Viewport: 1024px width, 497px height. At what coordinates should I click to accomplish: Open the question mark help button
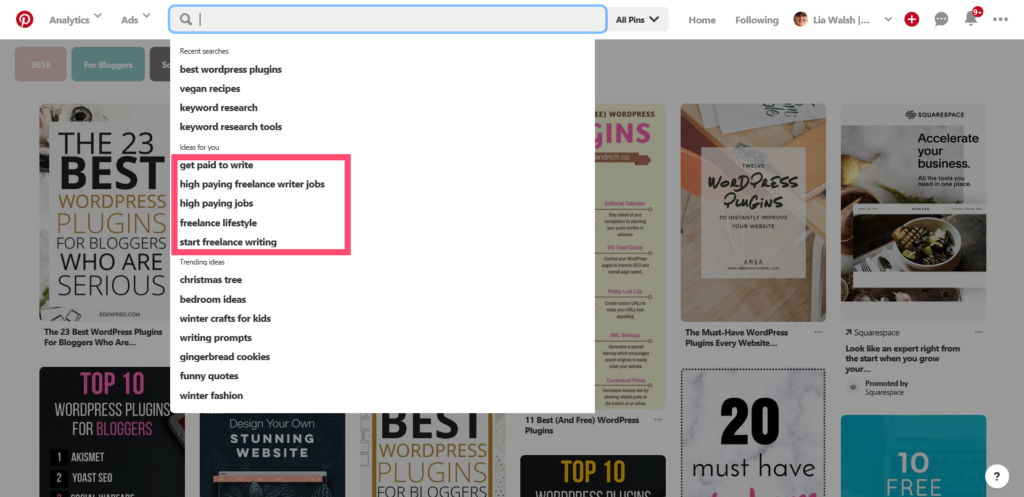click(x=997, y=476)
